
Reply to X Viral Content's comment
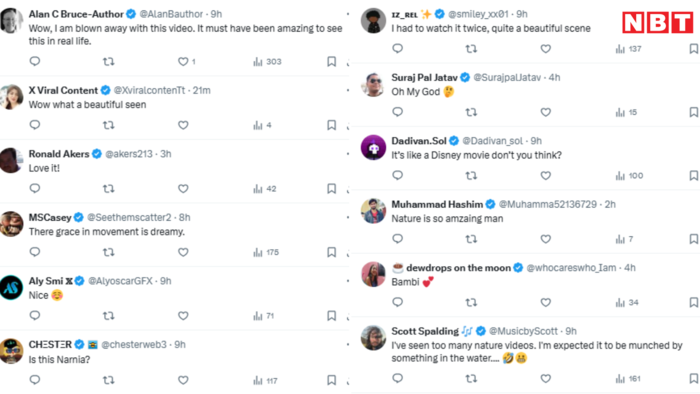tap(35, 125)
